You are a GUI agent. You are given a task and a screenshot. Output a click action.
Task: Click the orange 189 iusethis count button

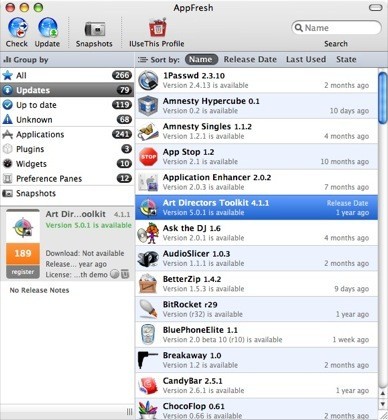pyautogui.click(x=23, y=253)
